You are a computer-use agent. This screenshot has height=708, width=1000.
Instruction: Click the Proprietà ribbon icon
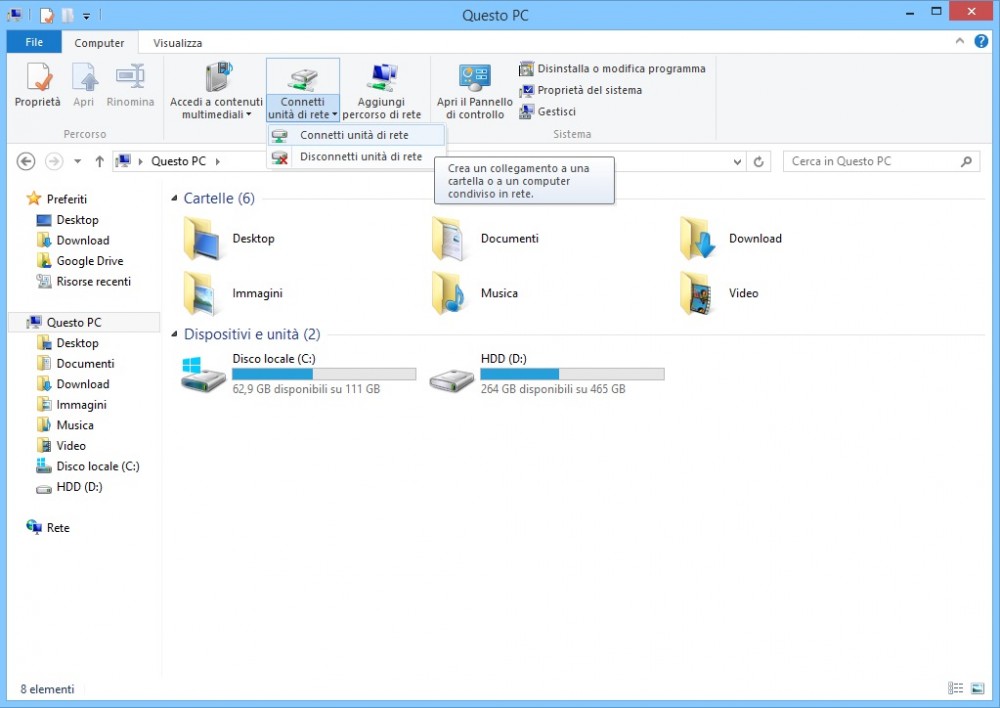pos(38,78)
